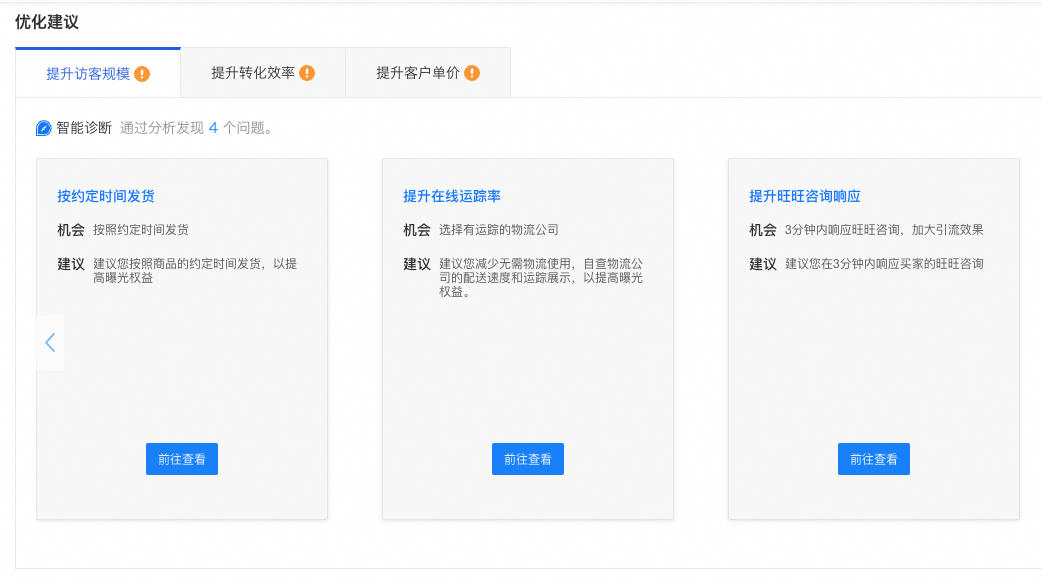Open the 提升转化效率 tab
1042x580 pixels.
pos(253,73)
